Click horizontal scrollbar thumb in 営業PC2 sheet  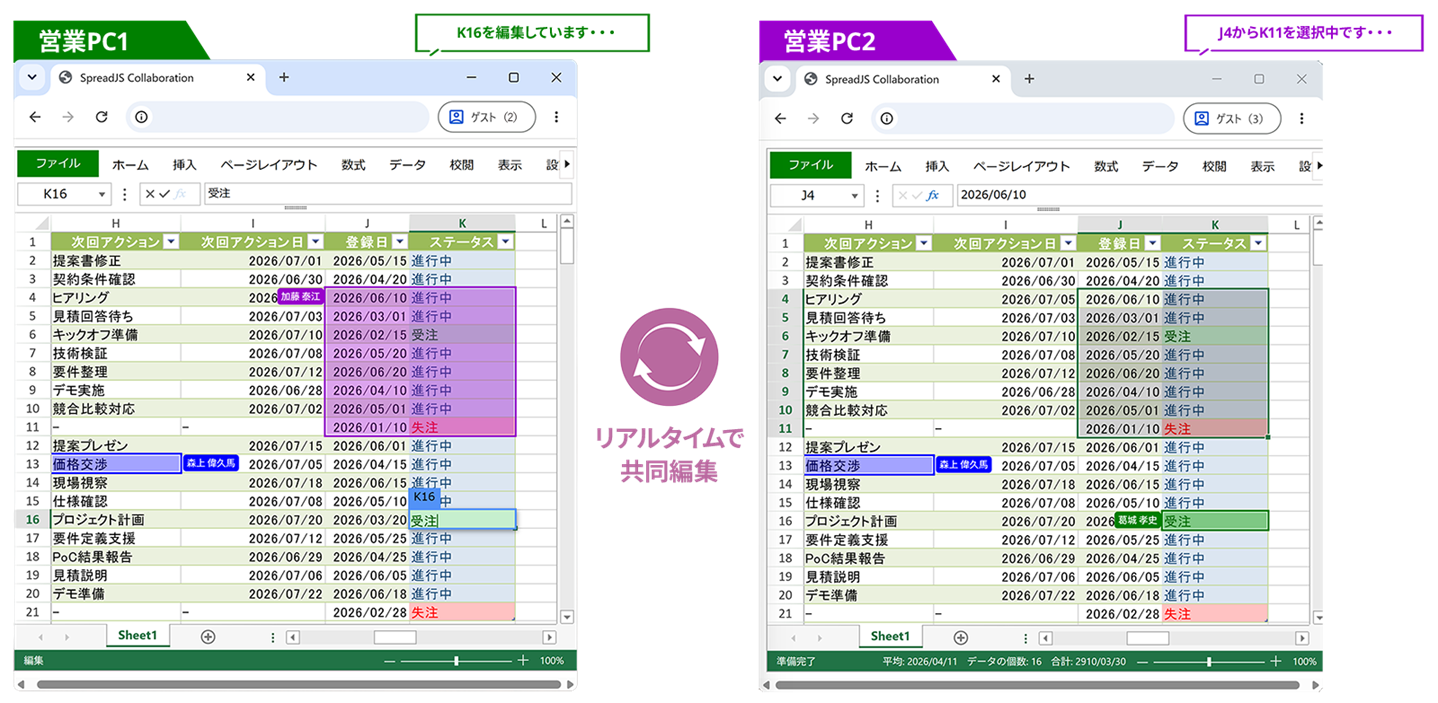tap(1147, 637)
